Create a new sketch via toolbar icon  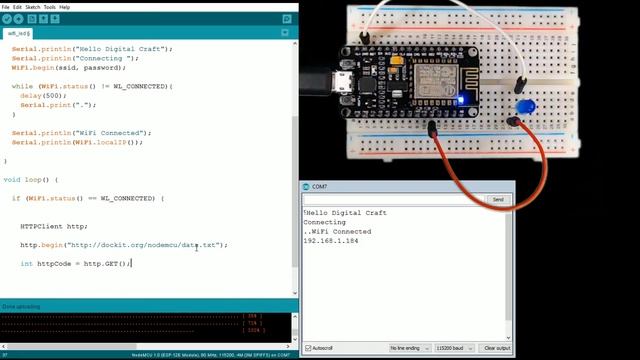(x=32, y=19)
